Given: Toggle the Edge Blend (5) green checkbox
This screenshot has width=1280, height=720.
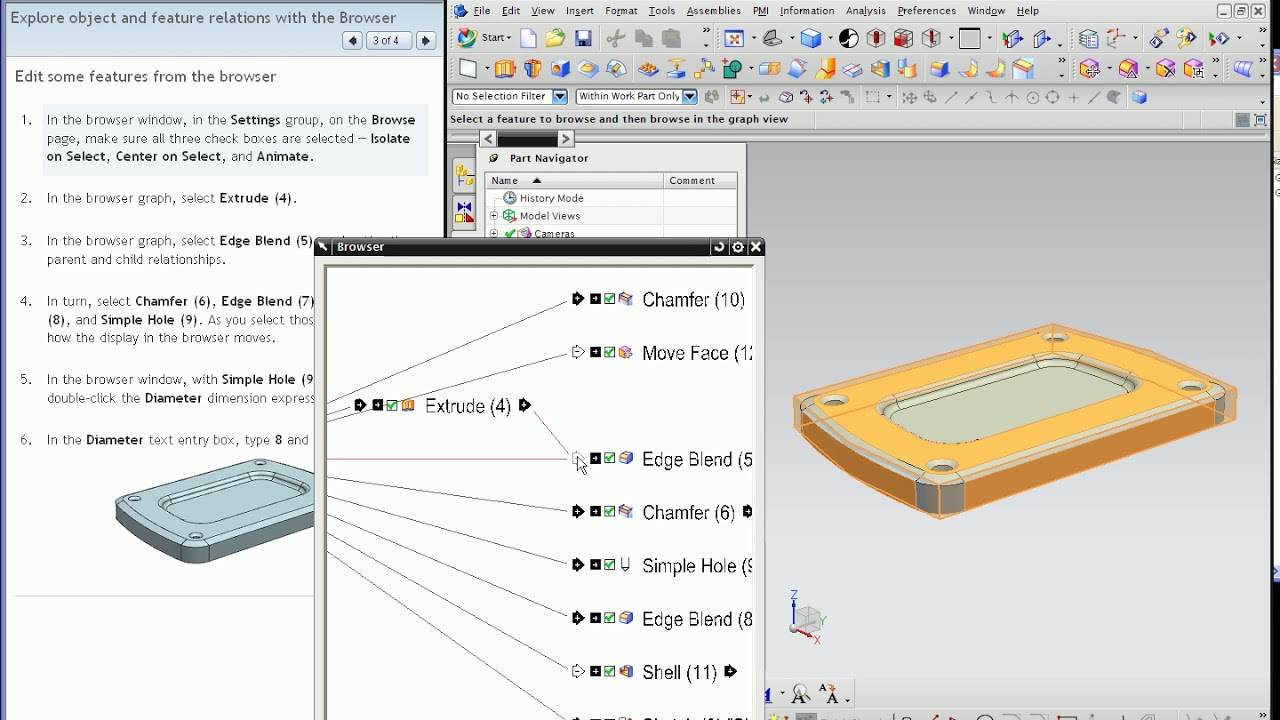Looking at the screenshot, I should point(610,458).
